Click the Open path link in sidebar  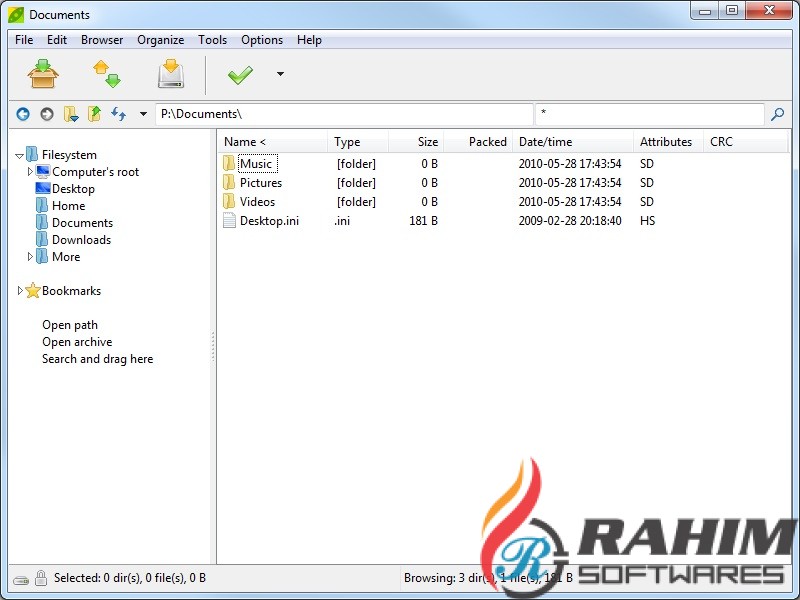(x=70, y=325)
